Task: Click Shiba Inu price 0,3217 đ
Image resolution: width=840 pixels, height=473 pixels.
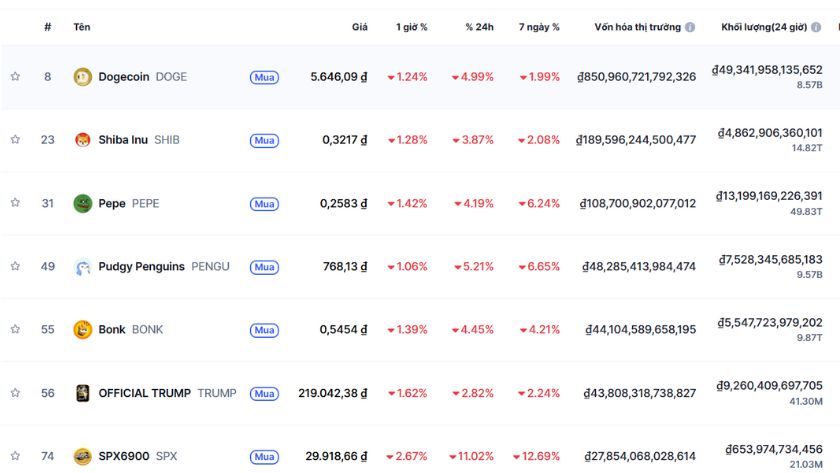Action: tap(344, 140)
